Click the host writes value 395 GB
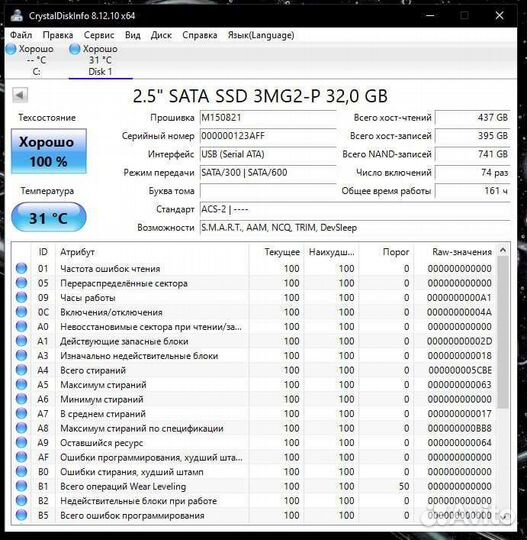The image size is (527, 540). (473, 136)
